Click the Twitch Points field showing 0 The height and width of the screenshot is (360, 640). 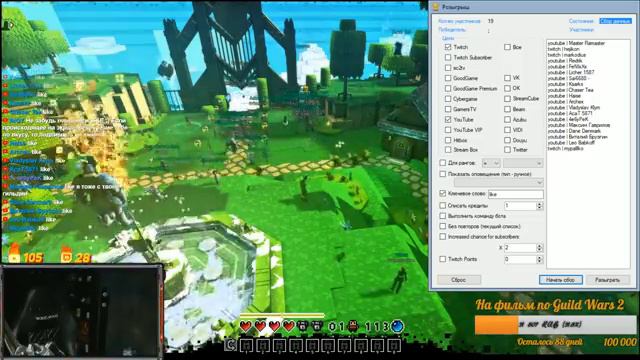520,259
